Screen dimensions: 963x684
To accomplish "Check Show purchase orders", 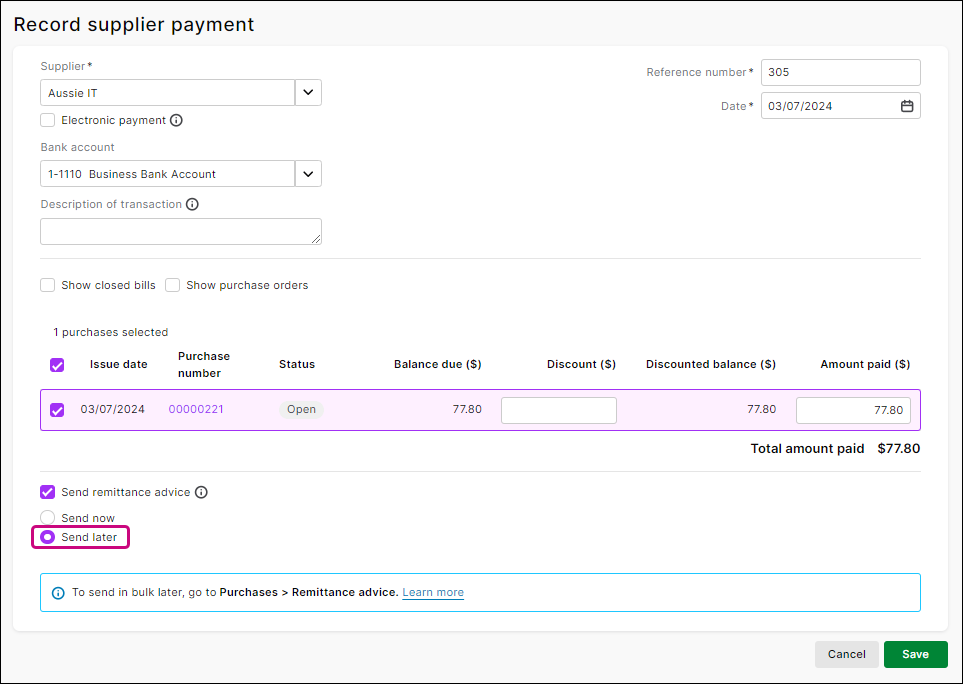I will pos(172,285).
